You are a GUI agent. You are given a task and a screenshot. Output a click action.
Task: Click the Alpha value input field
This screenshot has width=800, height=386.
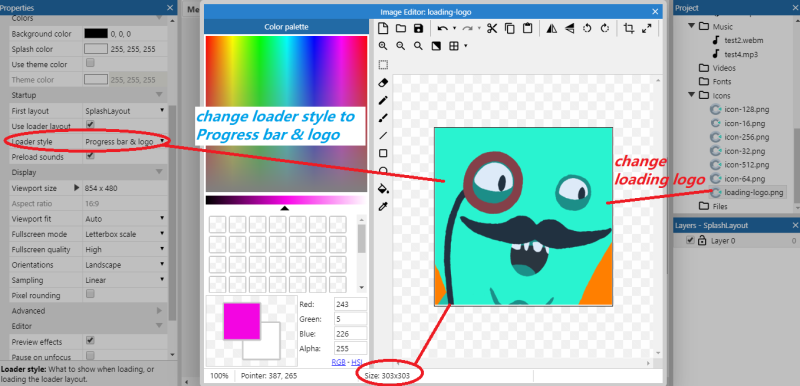coord(351,349)
